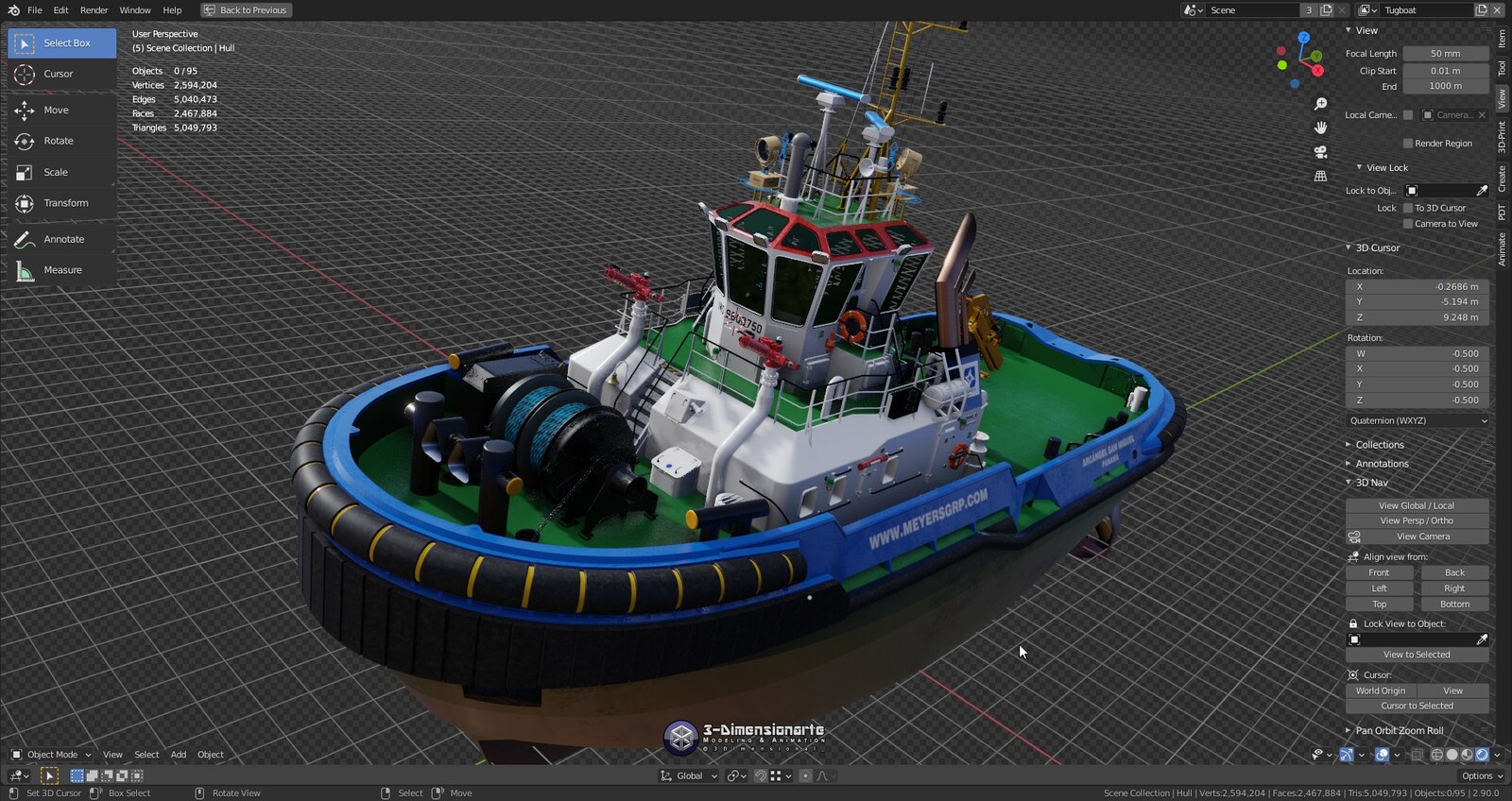This screenshot has width=1512, height=801.
Task: Select the Cursor tool
Action: pyautogui.click(x=62, y=74)
